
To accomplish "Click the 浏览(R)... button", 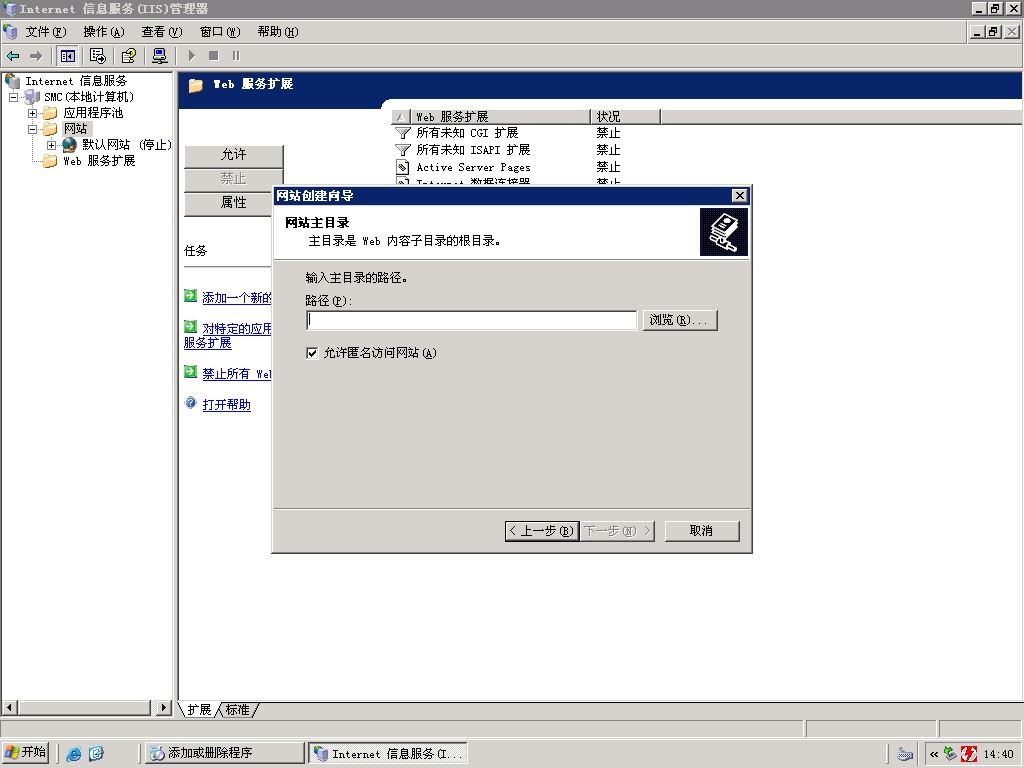I will (679, 320).
